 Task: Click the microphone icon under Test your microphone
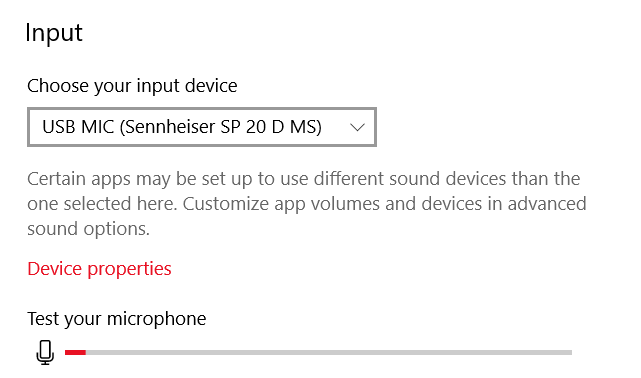pyautogui.click(x=45, y=352)
